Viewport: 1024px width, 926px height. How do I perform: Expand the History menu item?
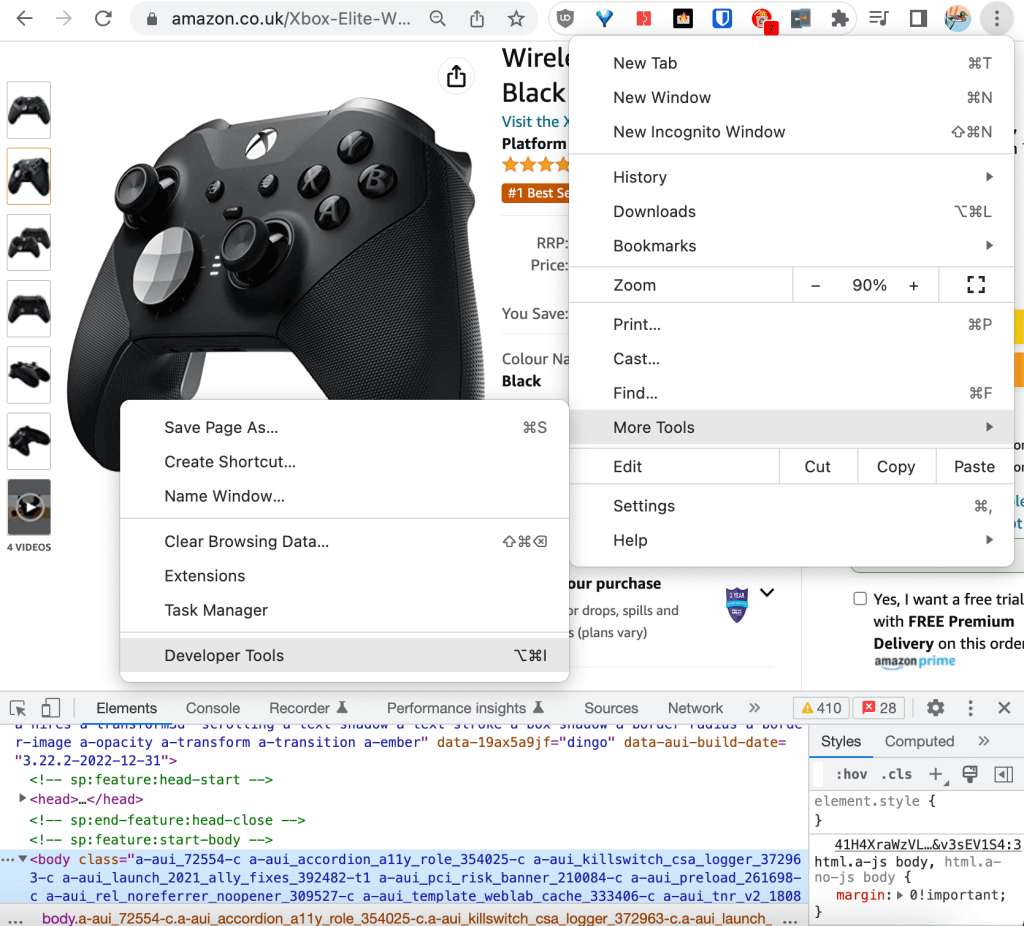tap(639, 177)
